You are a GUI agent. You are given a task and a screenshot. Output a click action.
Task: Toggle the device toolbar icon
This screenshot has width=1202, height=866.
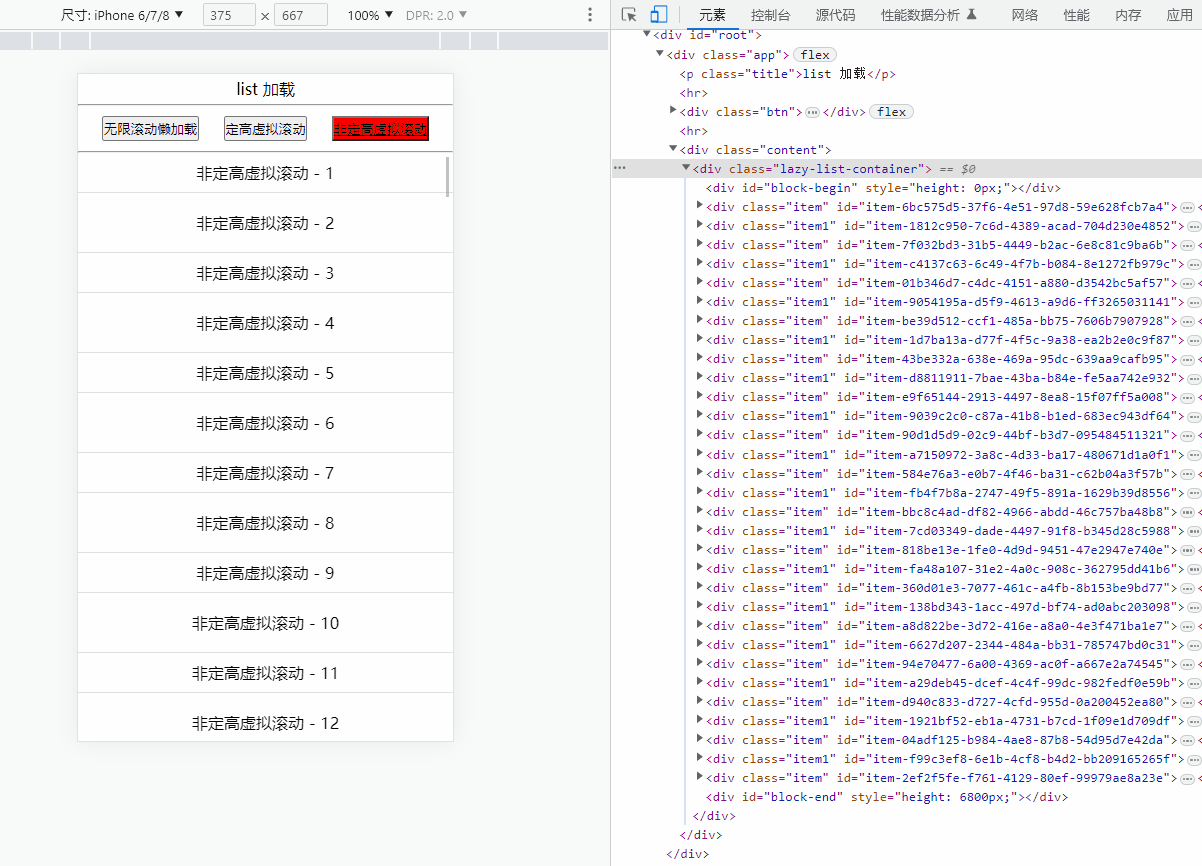pos(658,15)
